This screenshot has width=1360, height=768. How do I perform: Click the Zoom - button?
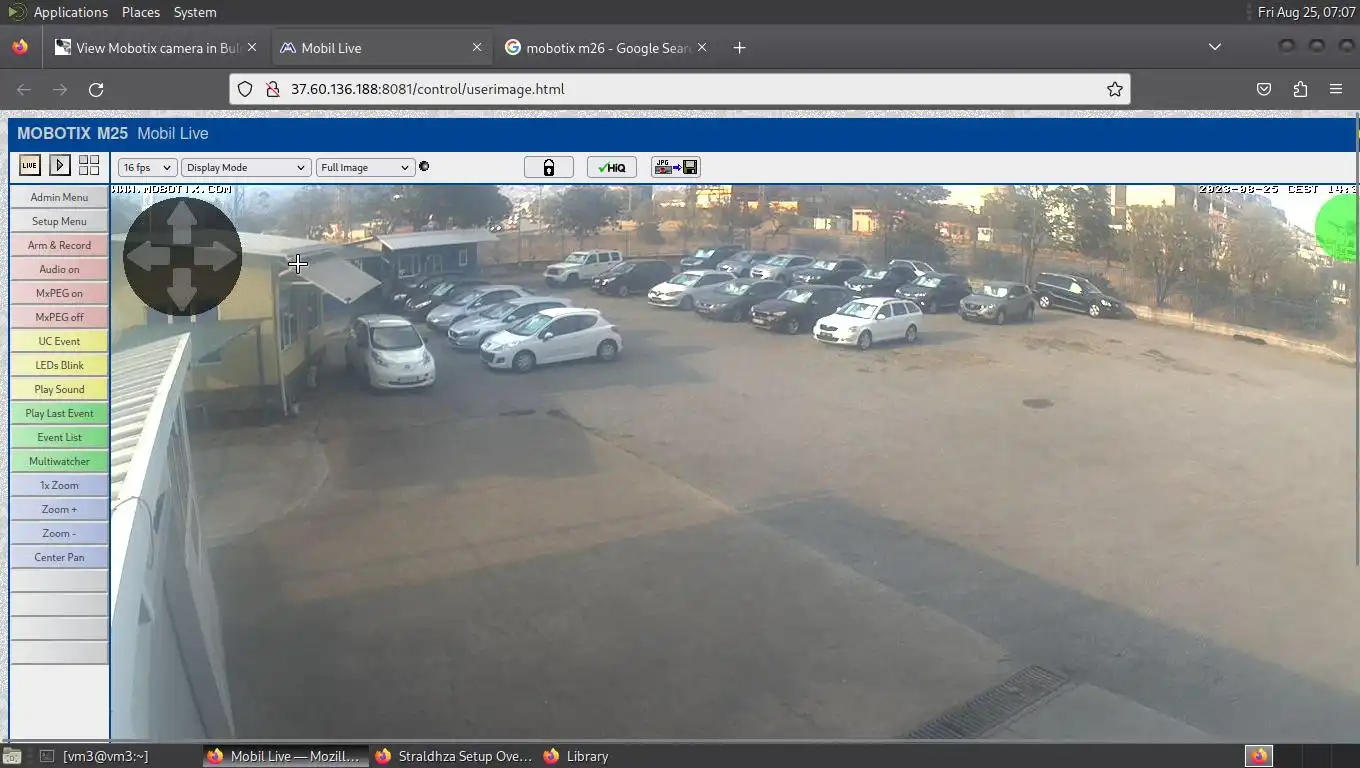59,533
